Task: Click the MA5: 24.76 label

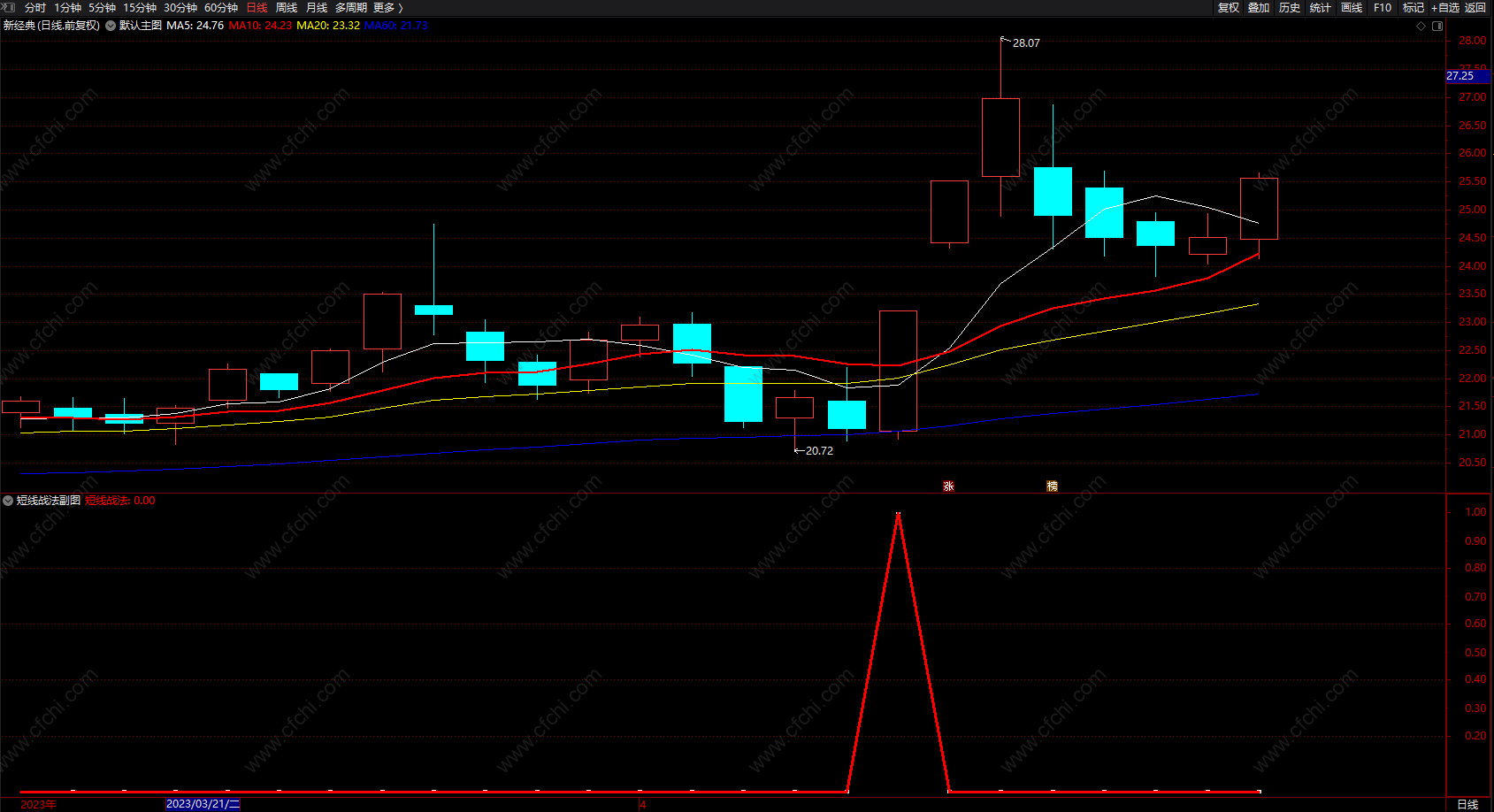Action: [195, 26]
